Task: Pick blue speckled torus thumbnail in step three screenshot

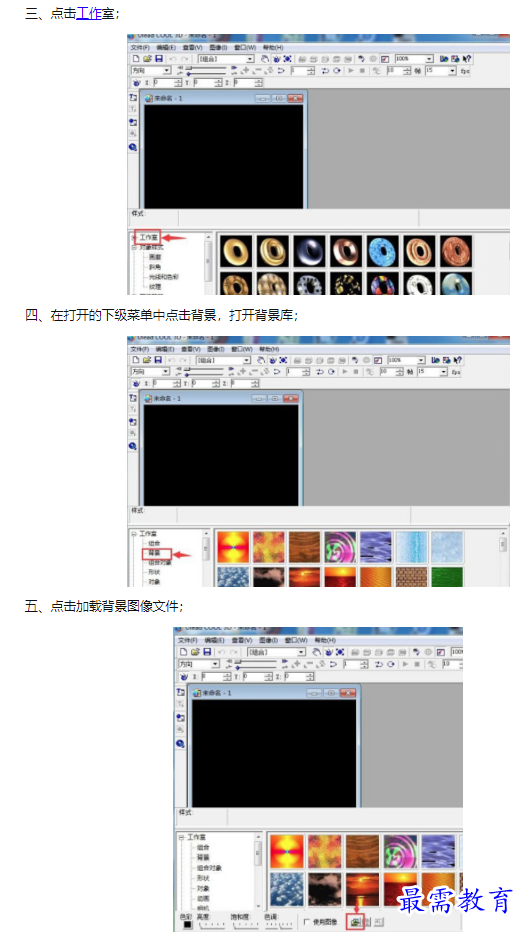Action: point(383,251)
